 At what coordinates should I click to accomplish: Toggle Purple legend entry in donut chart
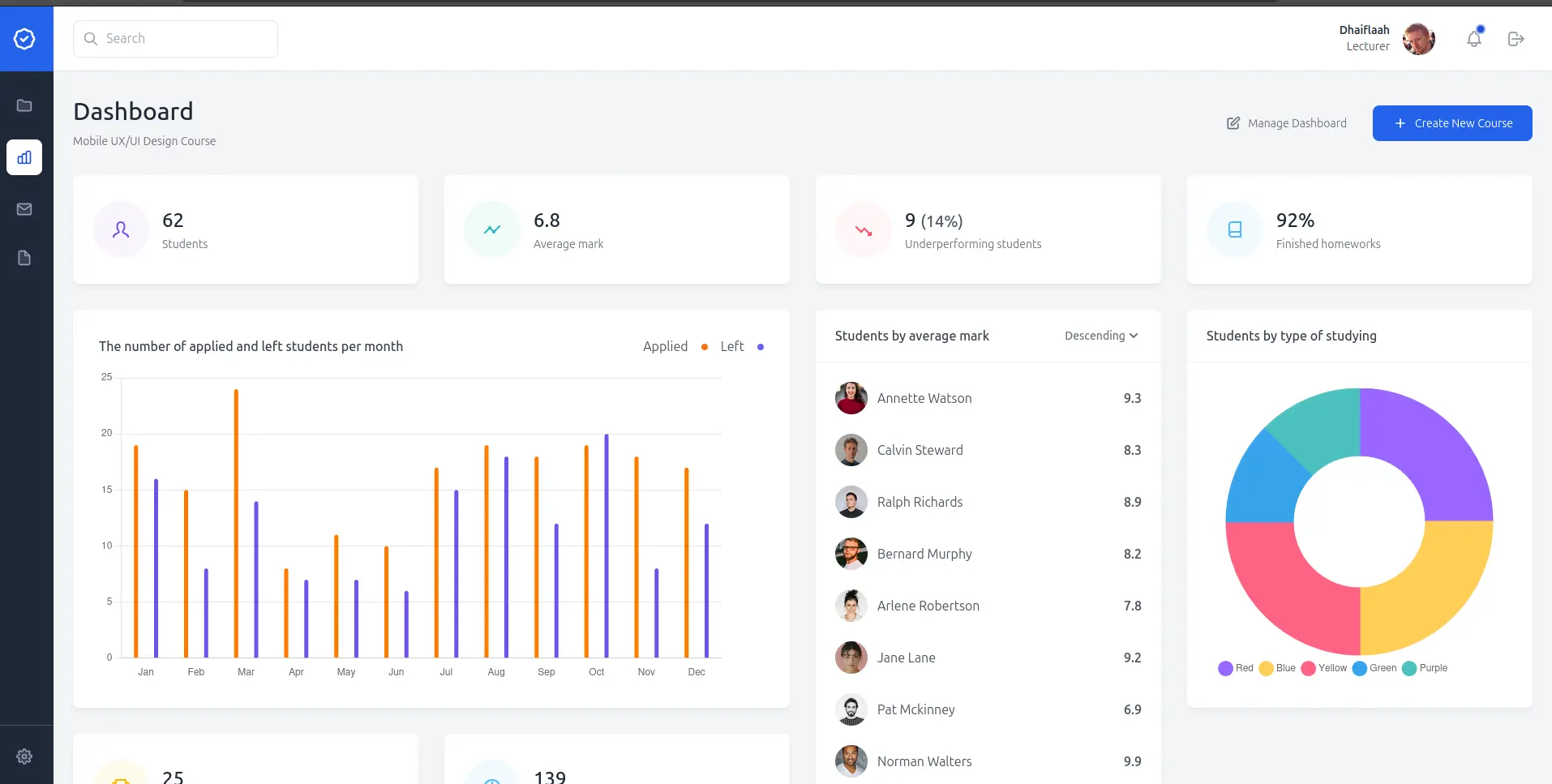(1425, 668)
